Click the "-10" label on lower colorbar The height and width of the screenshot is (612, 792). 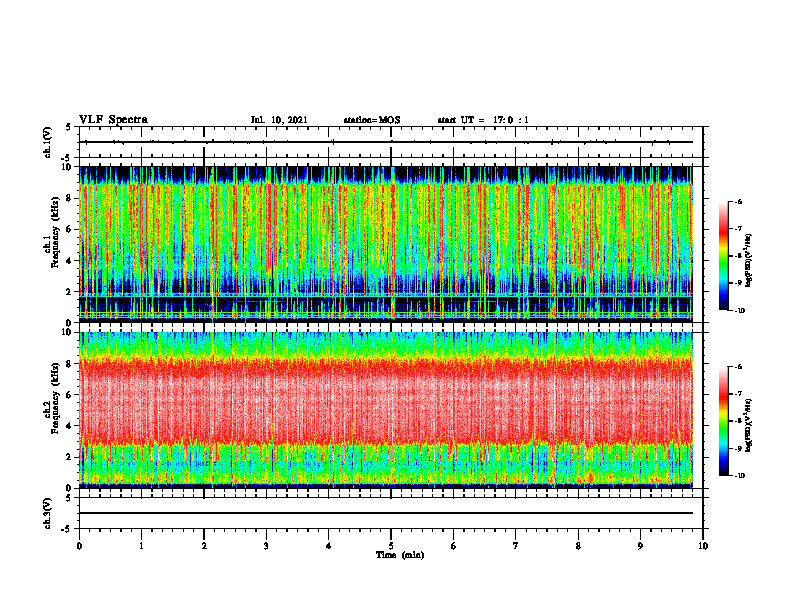(739, 476)
